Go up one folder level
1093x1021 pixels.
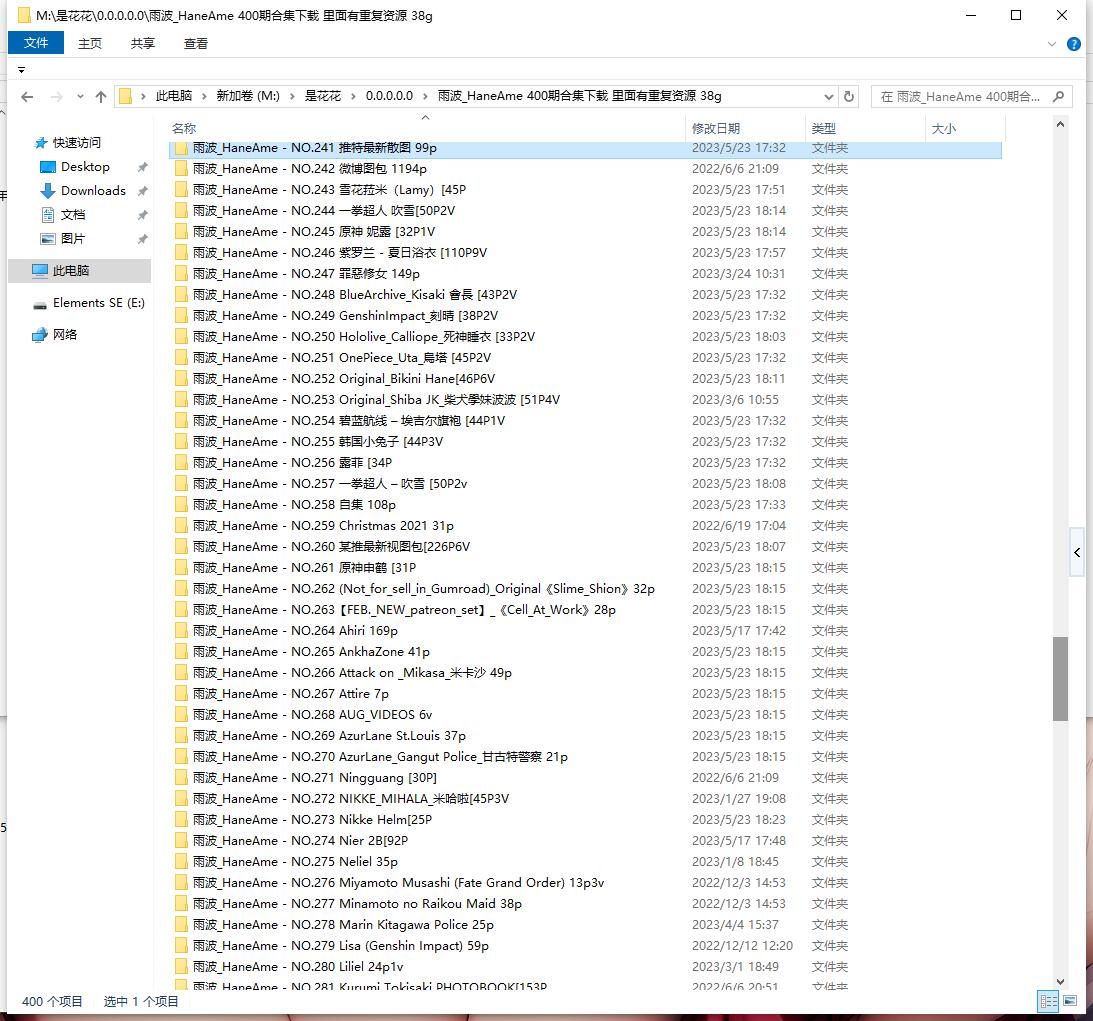(x=101, y=97)
